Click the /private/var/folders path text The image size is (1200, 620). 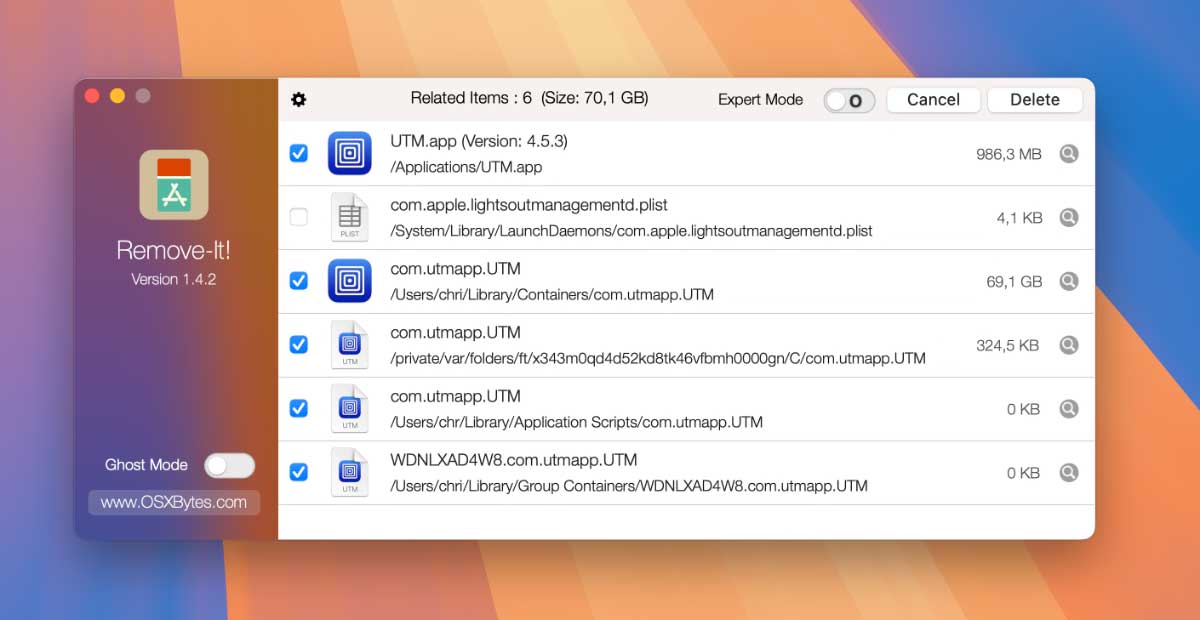658,358
